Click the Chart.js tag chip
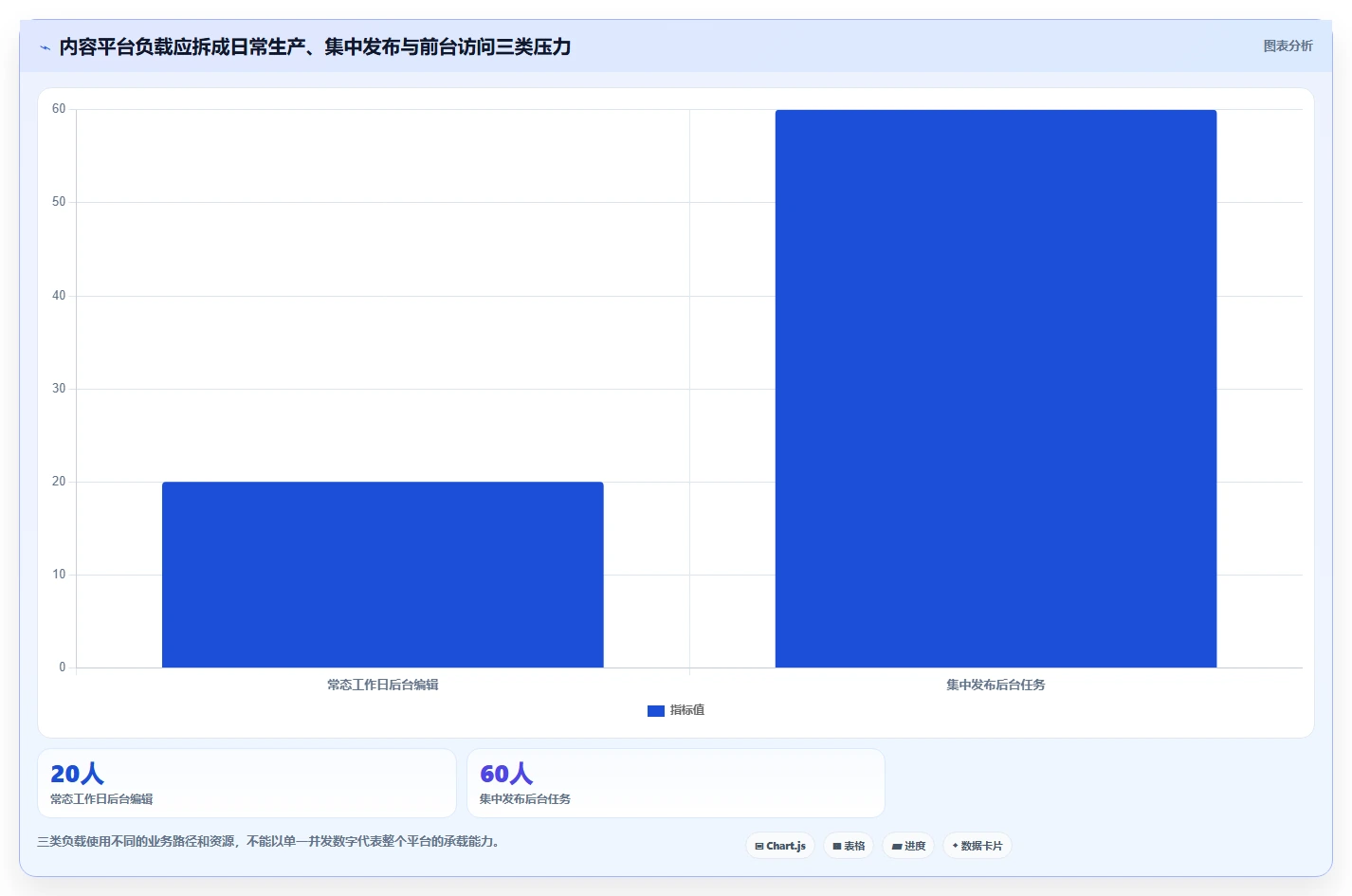The height and width of the screenshot is (896, 1352). tap(780, 846)
